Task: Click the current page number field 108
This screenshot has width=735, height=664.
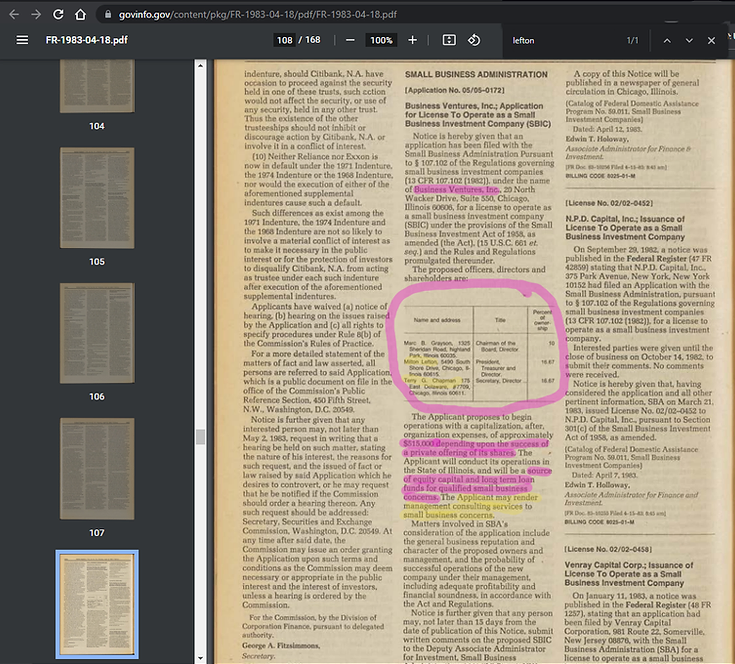Action: click(285, 40)
